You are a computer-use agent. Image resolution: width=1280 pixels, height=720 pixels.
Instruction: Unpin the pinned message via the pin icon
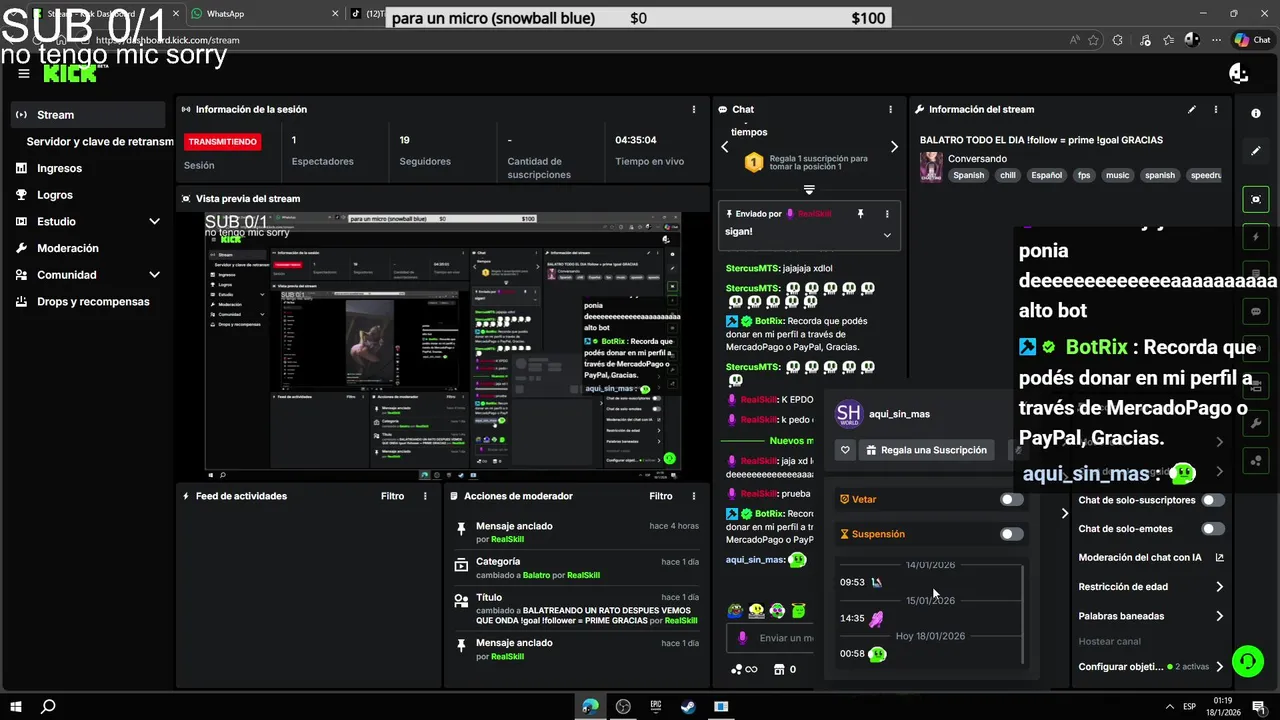pyautogui.click(x=860, y=214)
